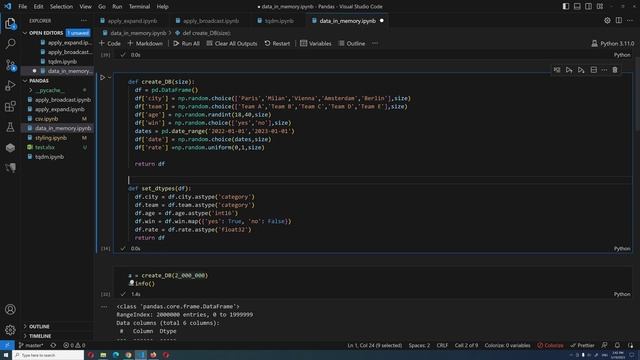
Task: Open the Run and Debug view
Action: pos(10,86)
